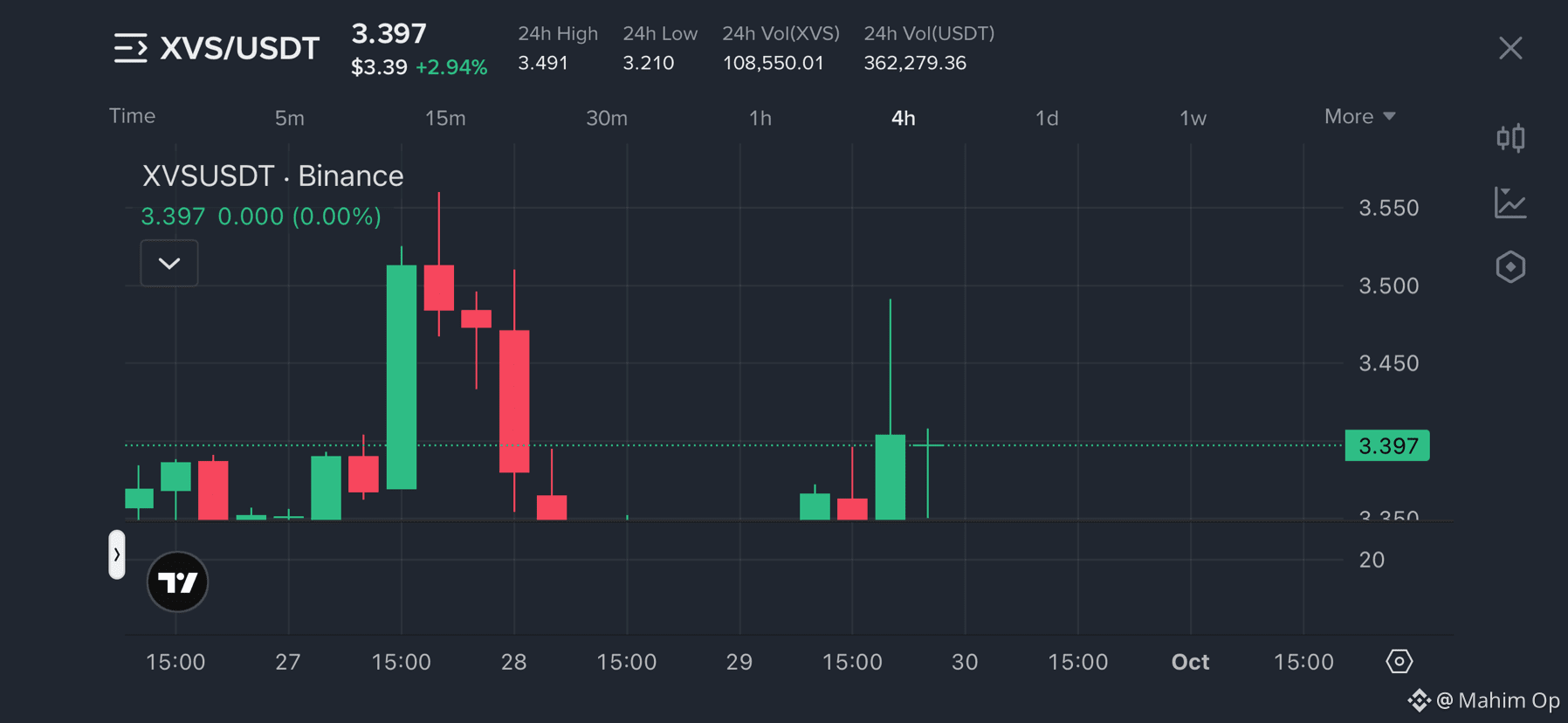1568x723 pixels.
Task: Select the Time line chart option
Action: tap(132, 116)
